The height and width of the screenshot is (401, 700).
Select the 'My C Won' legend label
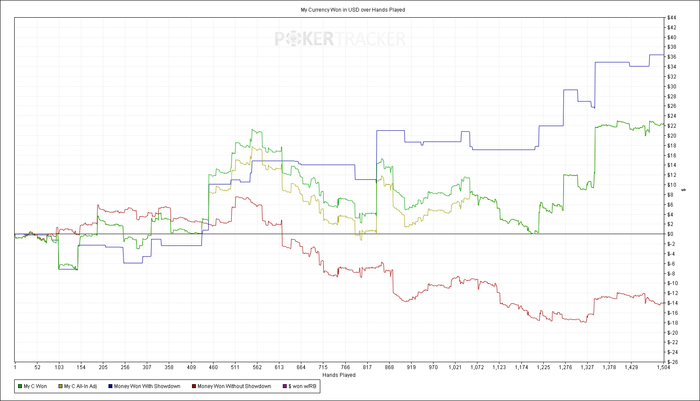tap(35, 386)
